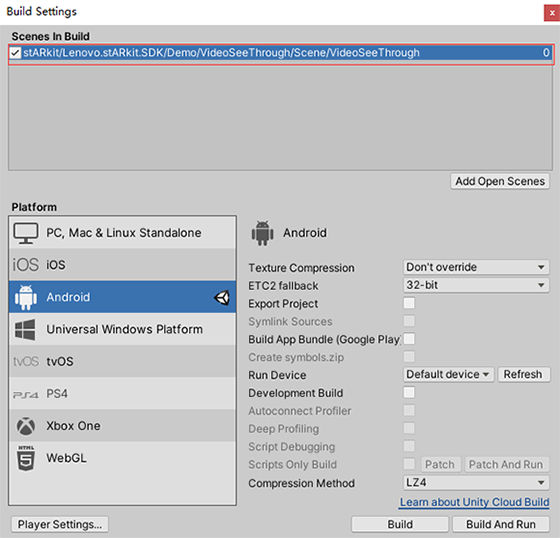Viewport: 560px width, 538px height.
Task: Select the PC, Mac & Linux Standalone monitor icon
Action: point(26,233)
